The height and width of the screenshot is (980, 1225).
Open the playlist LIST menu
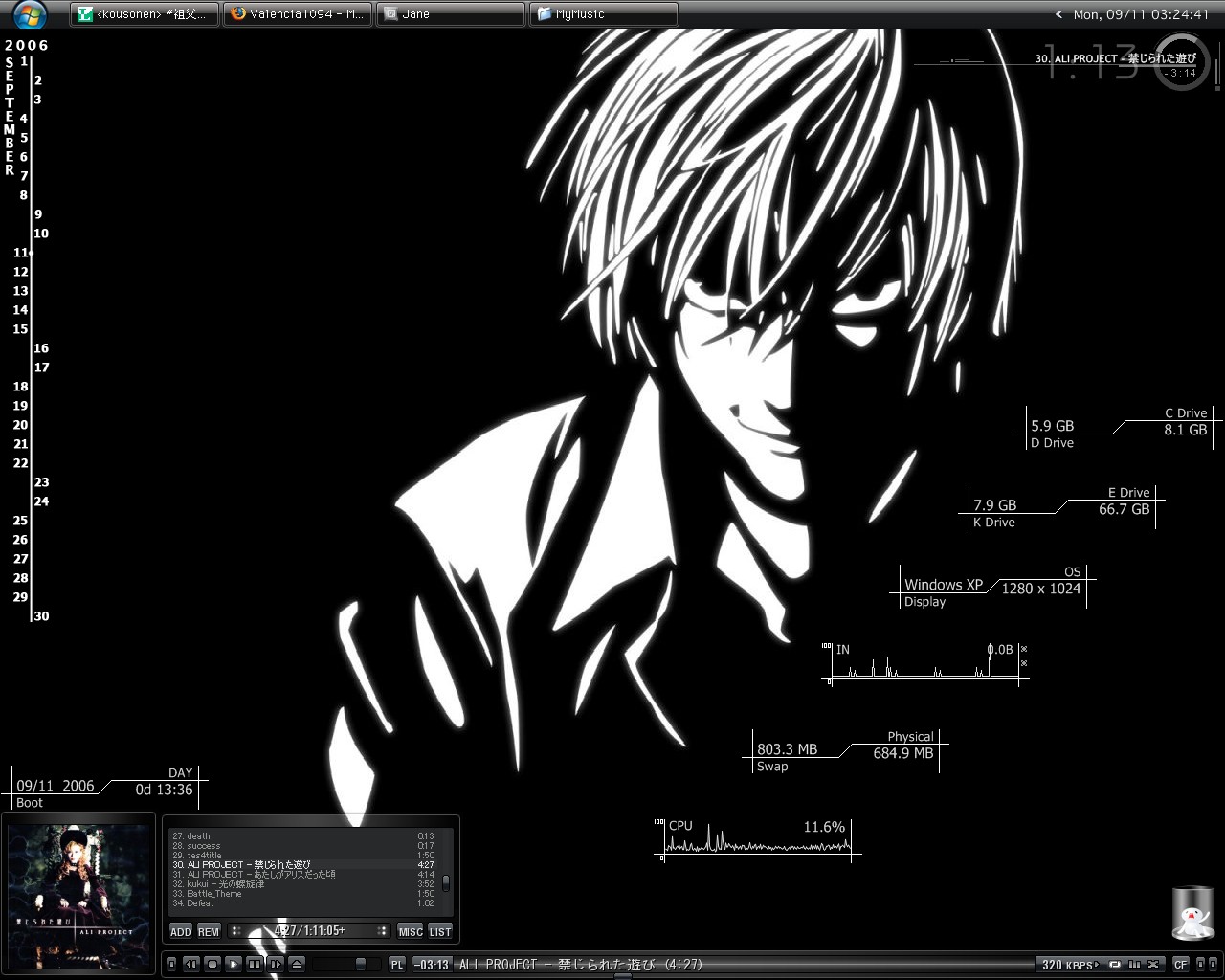click(x=440, y=931)
